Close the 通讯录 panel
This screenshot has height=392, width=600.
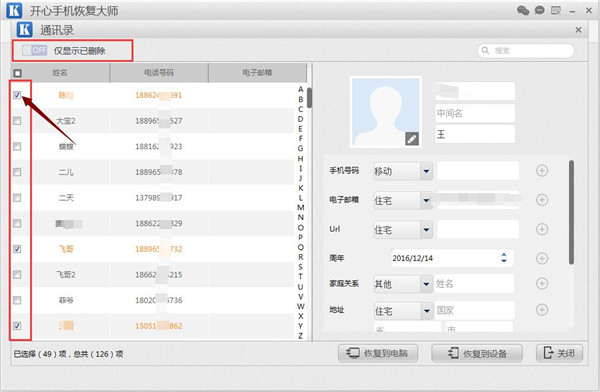tap(578, 30)
